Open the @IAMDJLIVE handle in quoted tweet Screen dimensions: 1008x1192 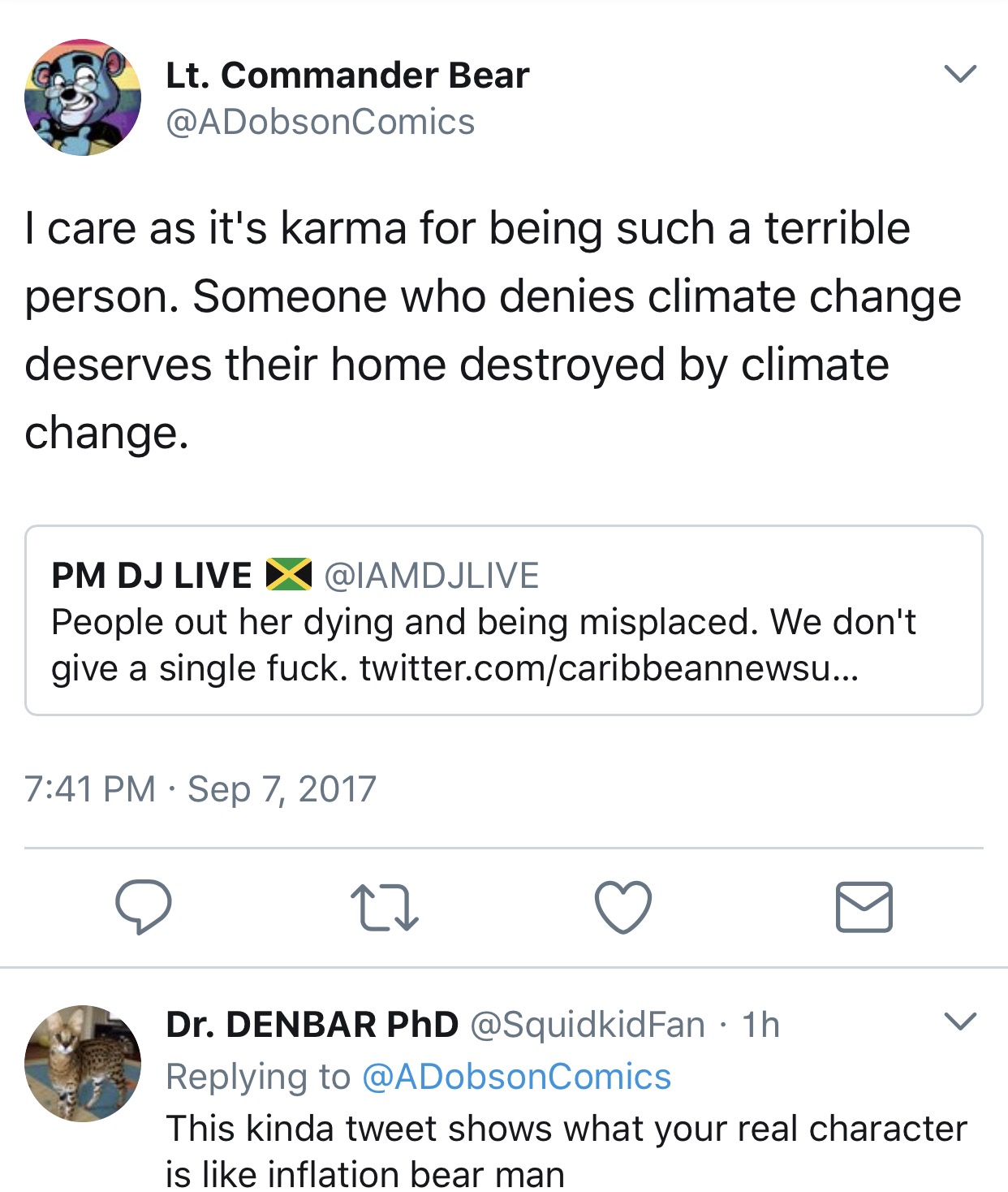(432, 576)
